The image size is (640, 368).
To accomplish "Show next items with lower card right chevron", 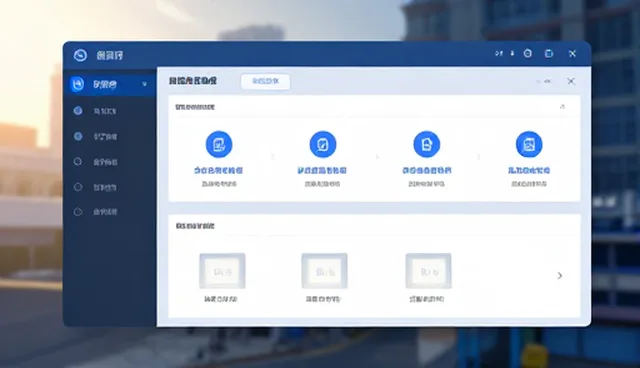I will pyautogui.click(x=560, y=276).
